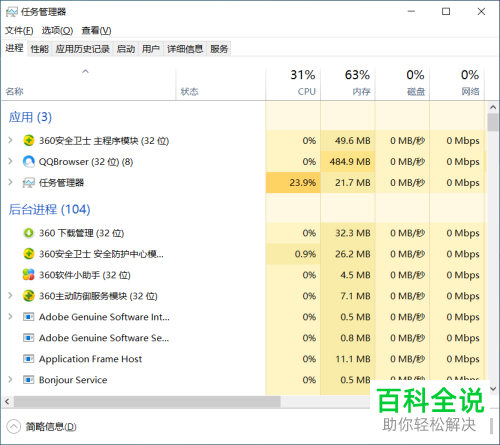This screenshot has width=500, height=445.
Task: Click the horizontal scrollbar thumb
Action: tap(147, 402)
